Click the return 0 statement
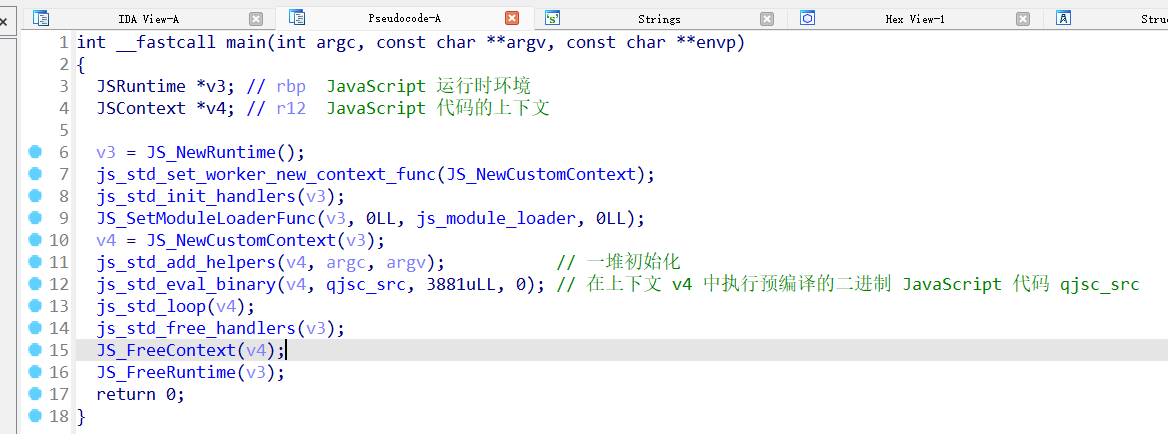 [140, 395]
